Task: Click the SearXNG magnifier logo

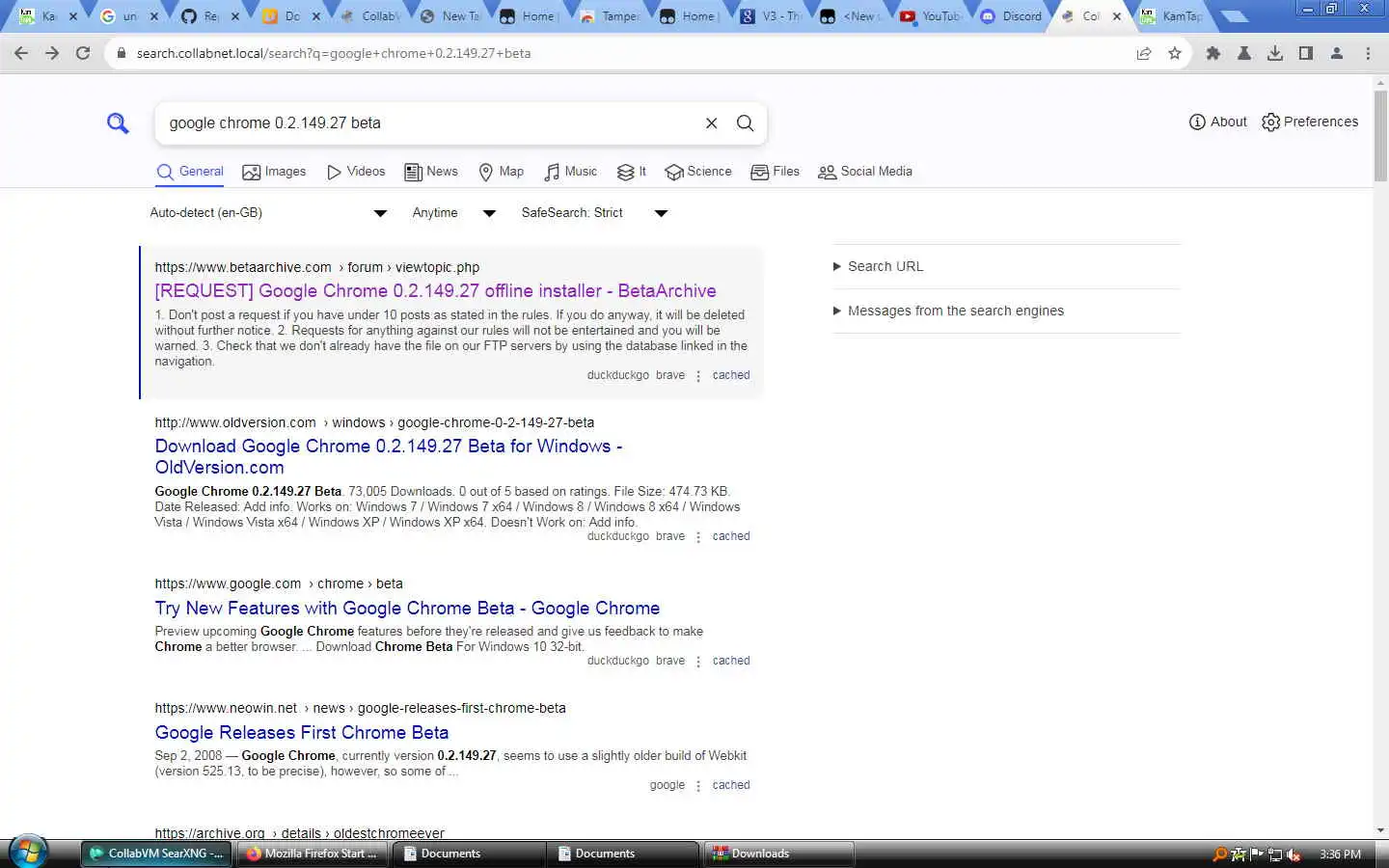Action: click(x=118, y=123)
